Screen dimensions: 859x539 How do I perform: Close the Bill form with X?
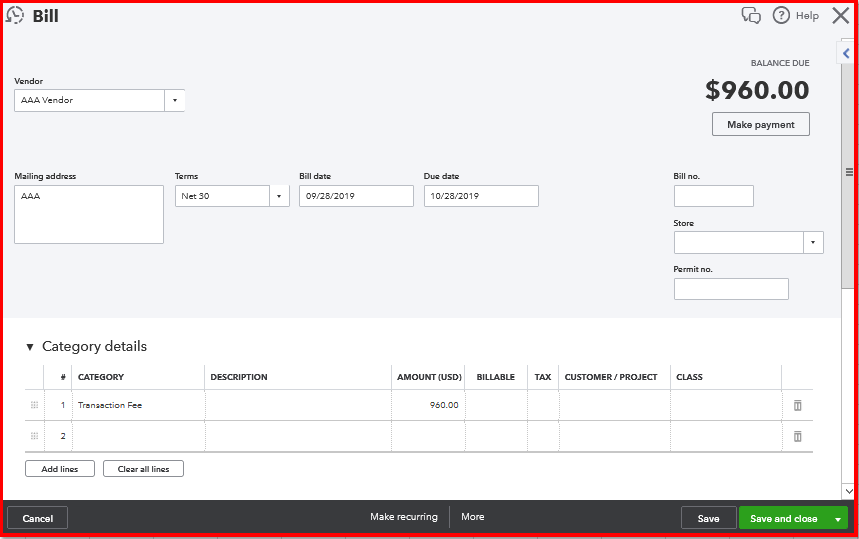pos(840,15)
